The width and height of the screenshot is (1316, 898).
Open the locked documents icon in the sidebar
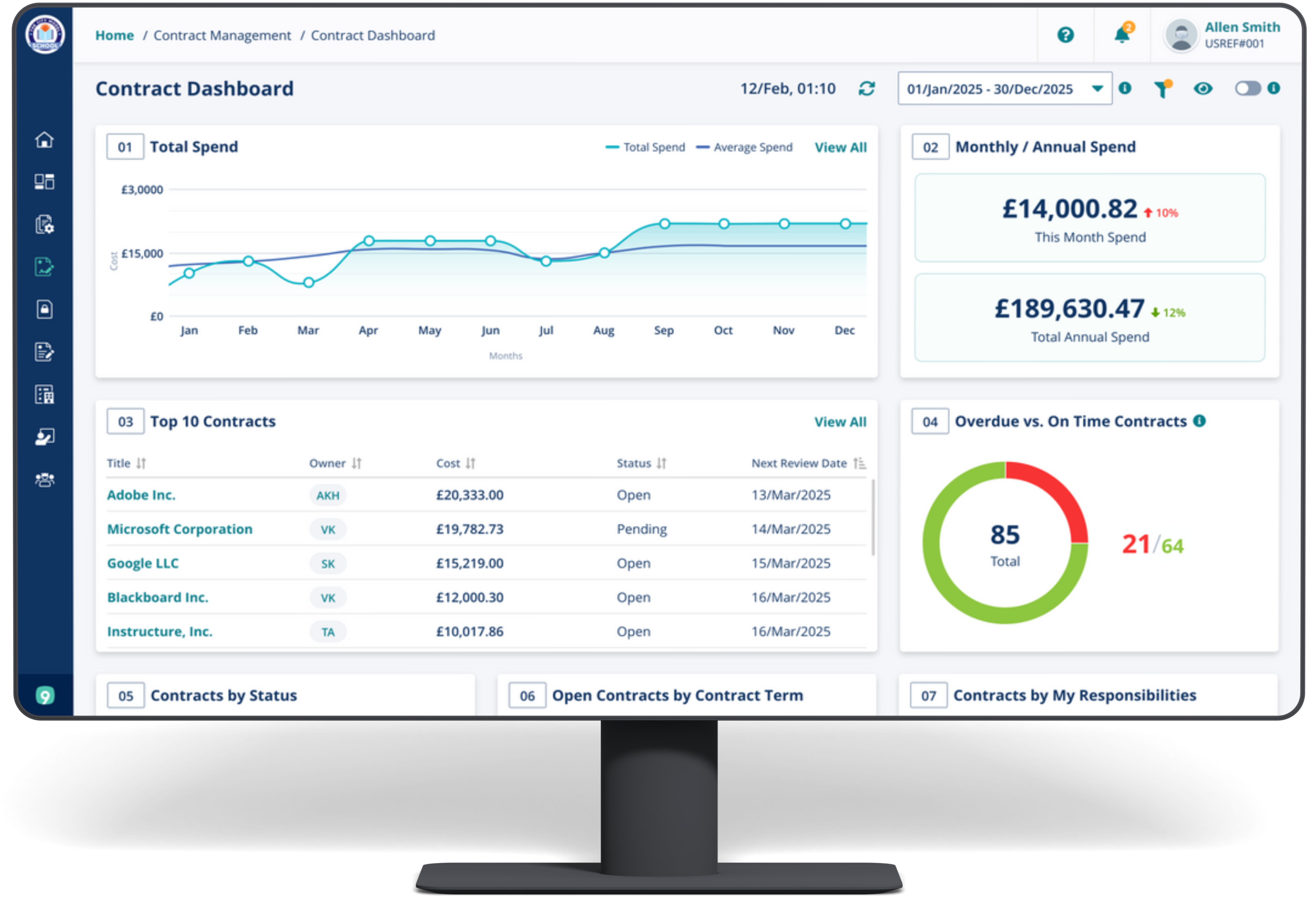45,309
